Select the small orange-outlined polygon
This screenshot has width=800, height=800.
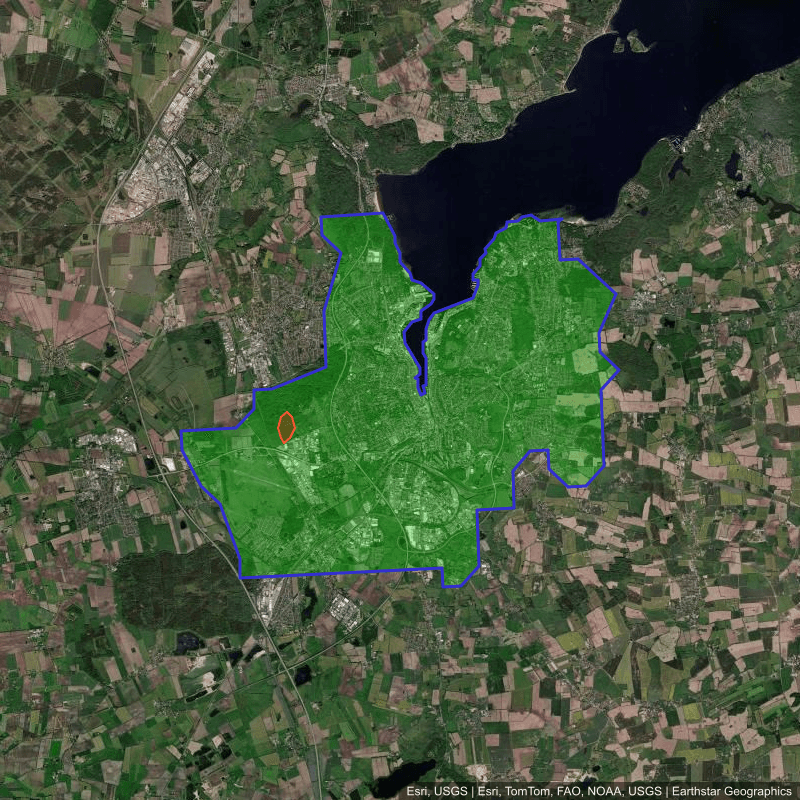pyautogui.click(x=286, y=427)
